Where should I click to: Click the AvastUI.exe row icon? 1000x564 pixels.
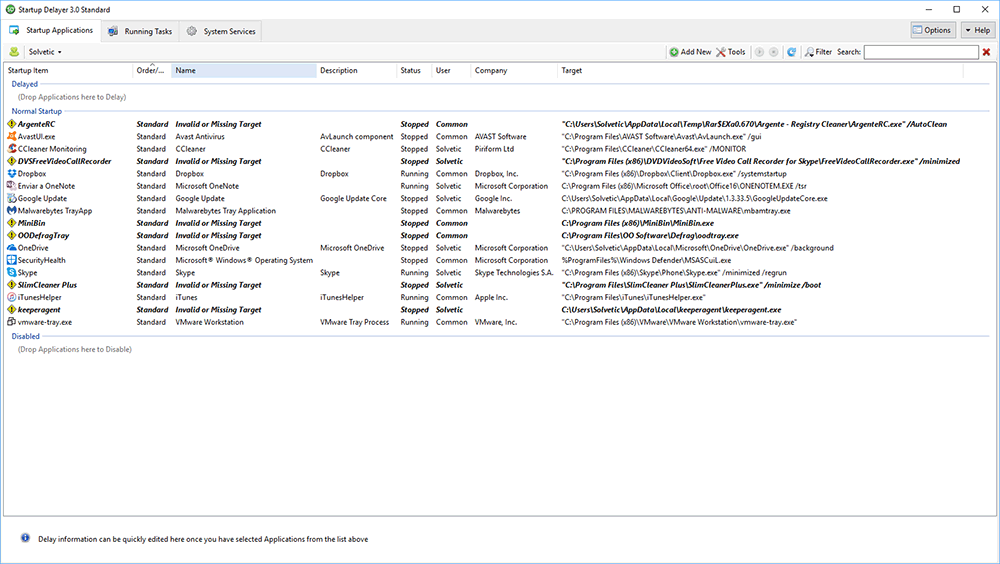coord(11,136)
